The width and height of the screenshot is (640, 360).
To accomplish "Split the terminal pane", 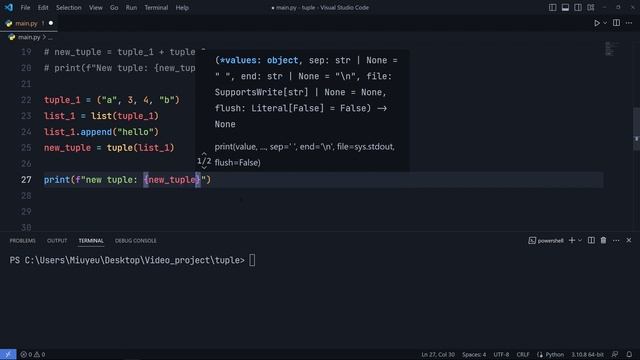I will (591, 240).
